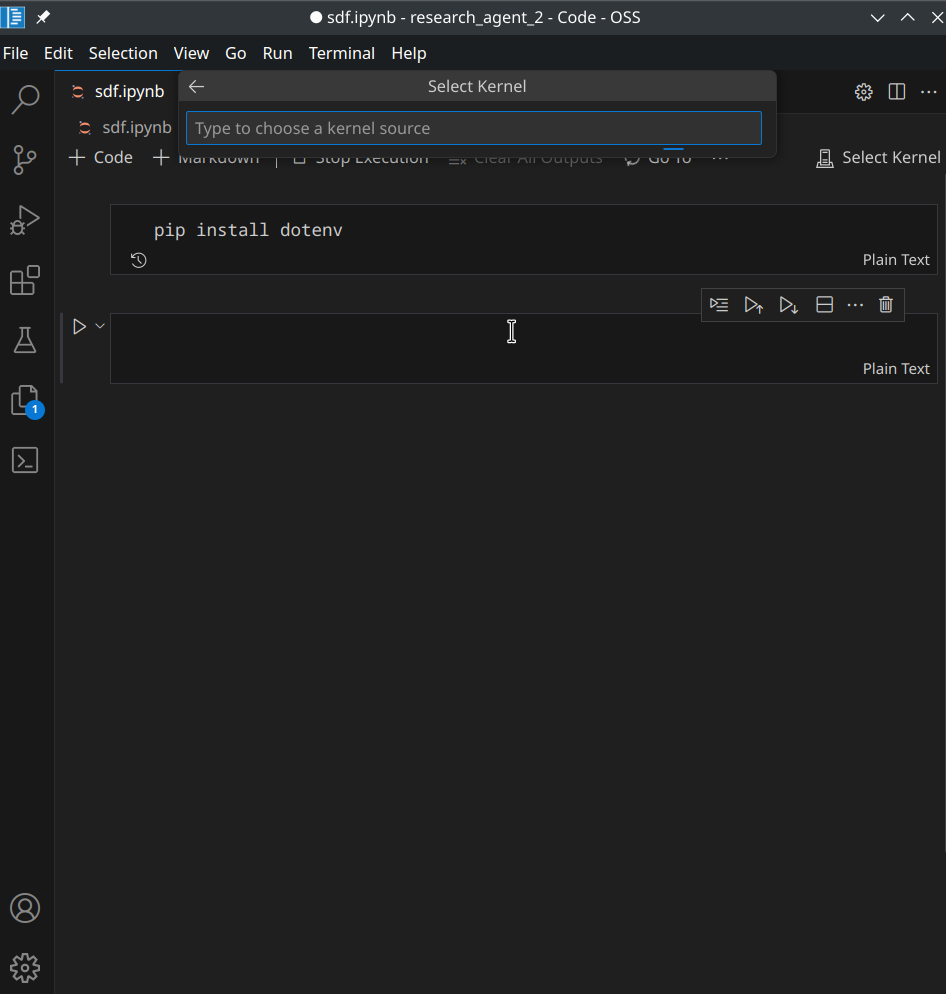Open the Run menu

point(278,53)
